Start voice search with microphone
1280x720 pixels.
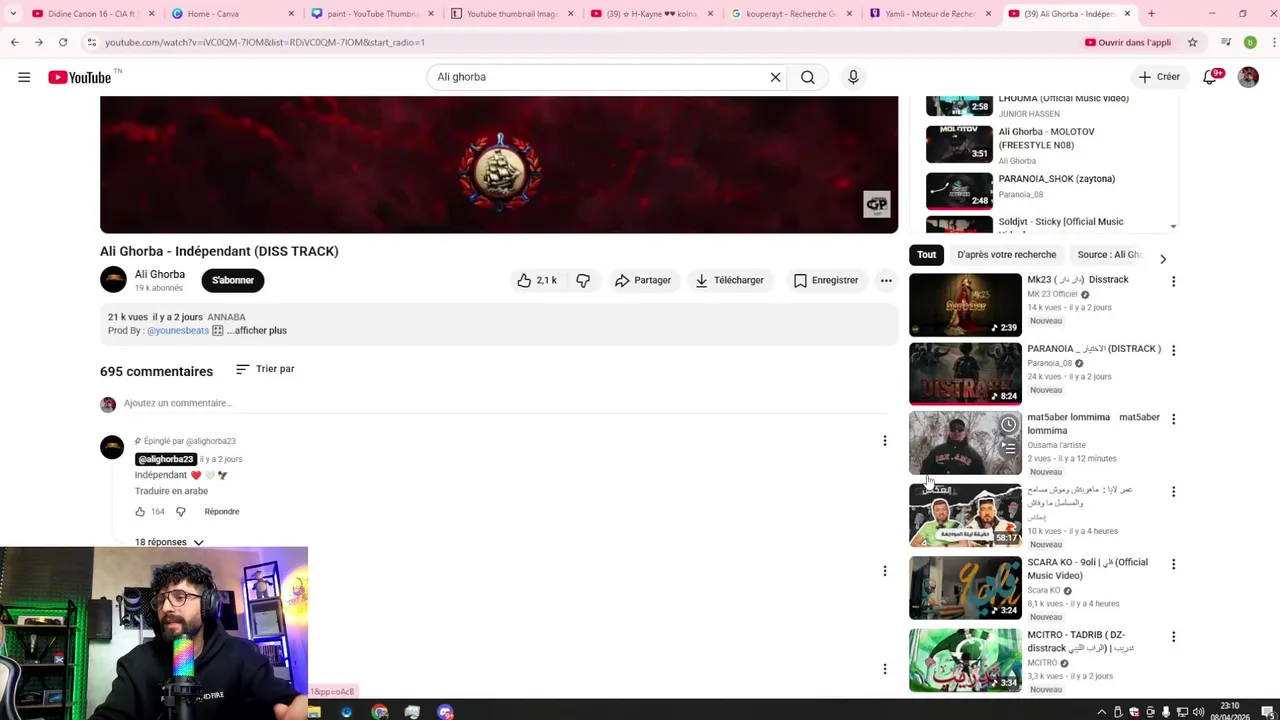point(853,77)
